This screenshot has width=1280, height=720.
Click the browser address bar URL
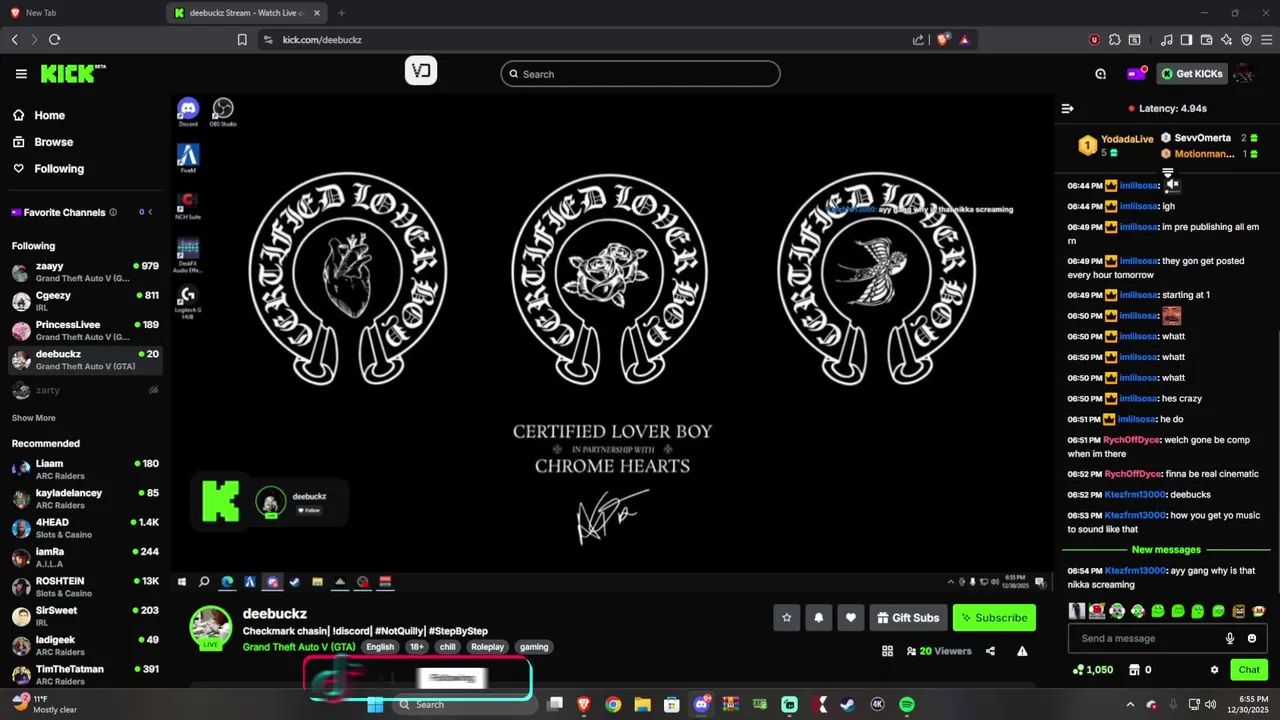(x=322, y=40)
